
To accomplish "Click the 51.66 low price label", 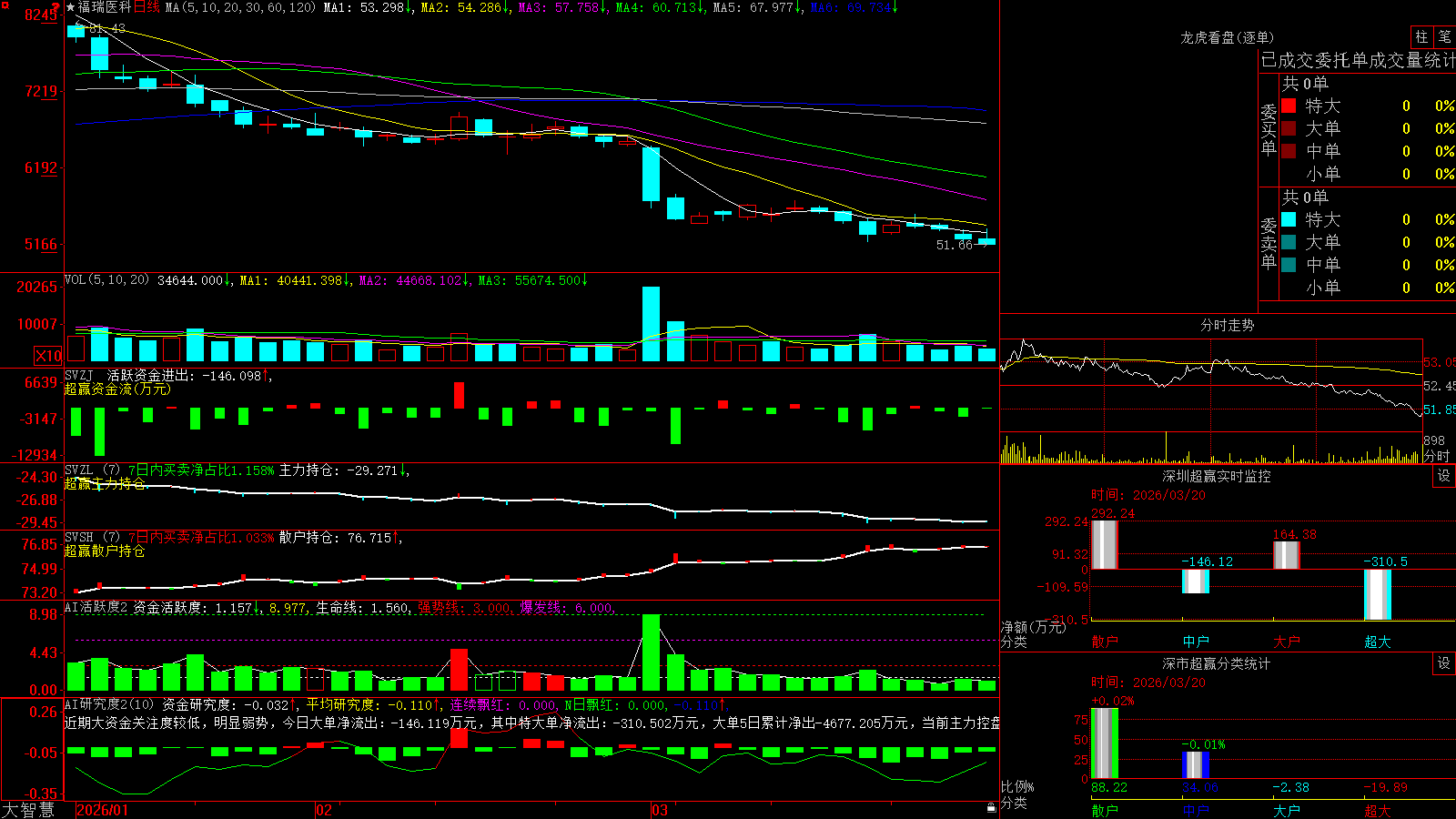I will click(955, 245).
